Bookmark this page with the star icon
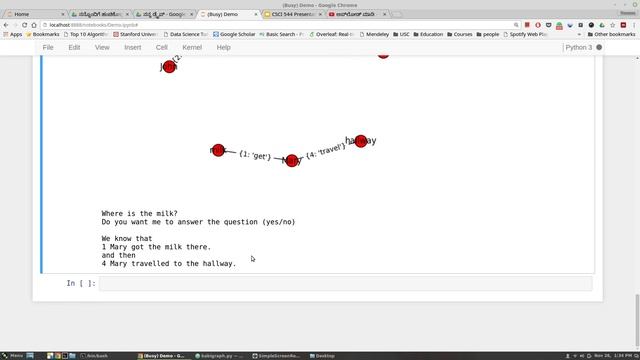The image size is (640, 360). click(x=613, y=25)
